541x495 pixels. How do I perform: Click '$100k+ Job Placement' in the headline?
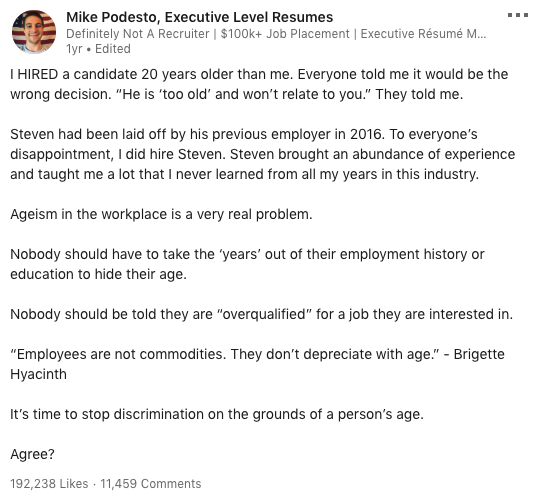coord(285,34)
